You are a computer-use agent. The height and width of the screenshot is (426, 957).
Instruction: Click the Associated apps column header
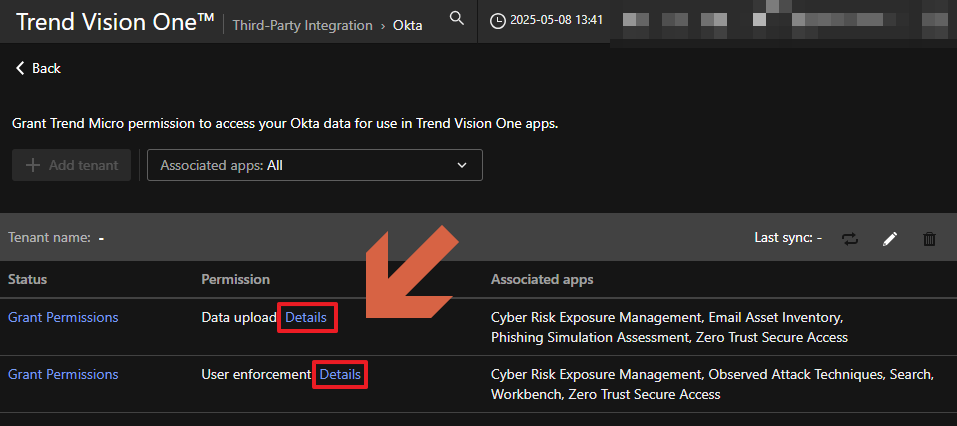point(541,279)
